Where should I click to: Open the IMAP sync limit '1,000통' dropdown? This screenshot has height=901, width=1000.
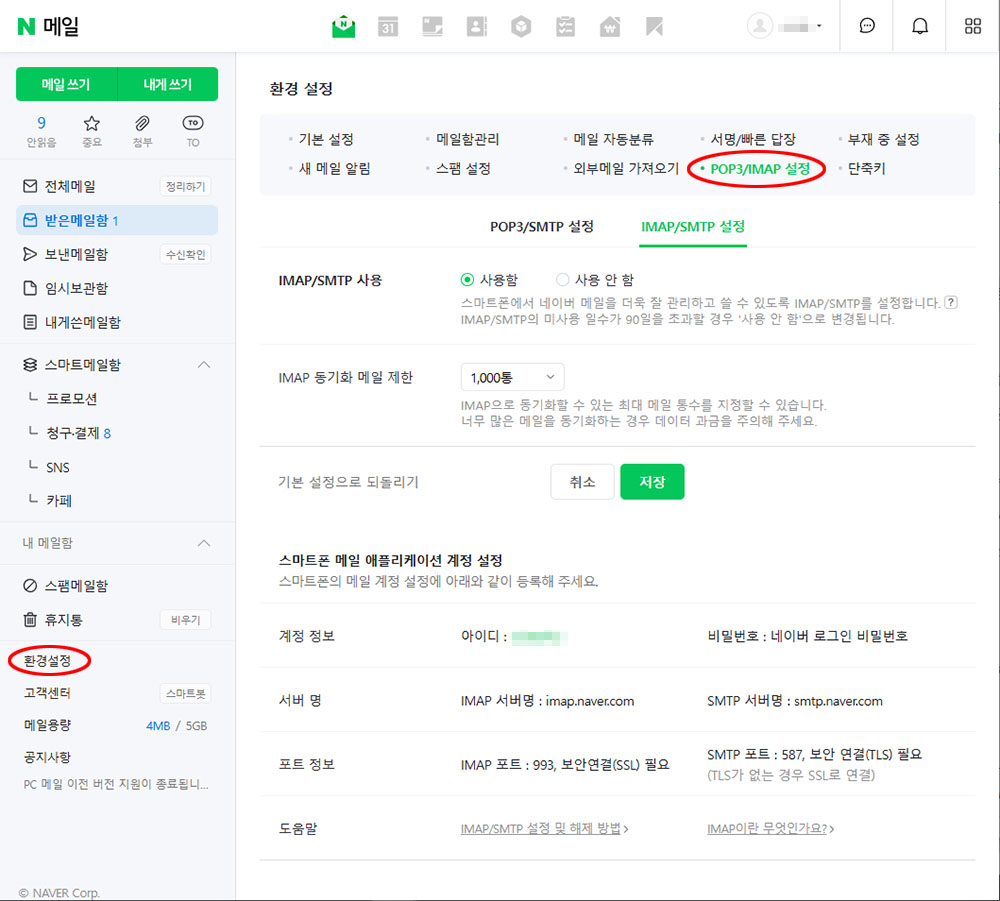click(512, 377)
